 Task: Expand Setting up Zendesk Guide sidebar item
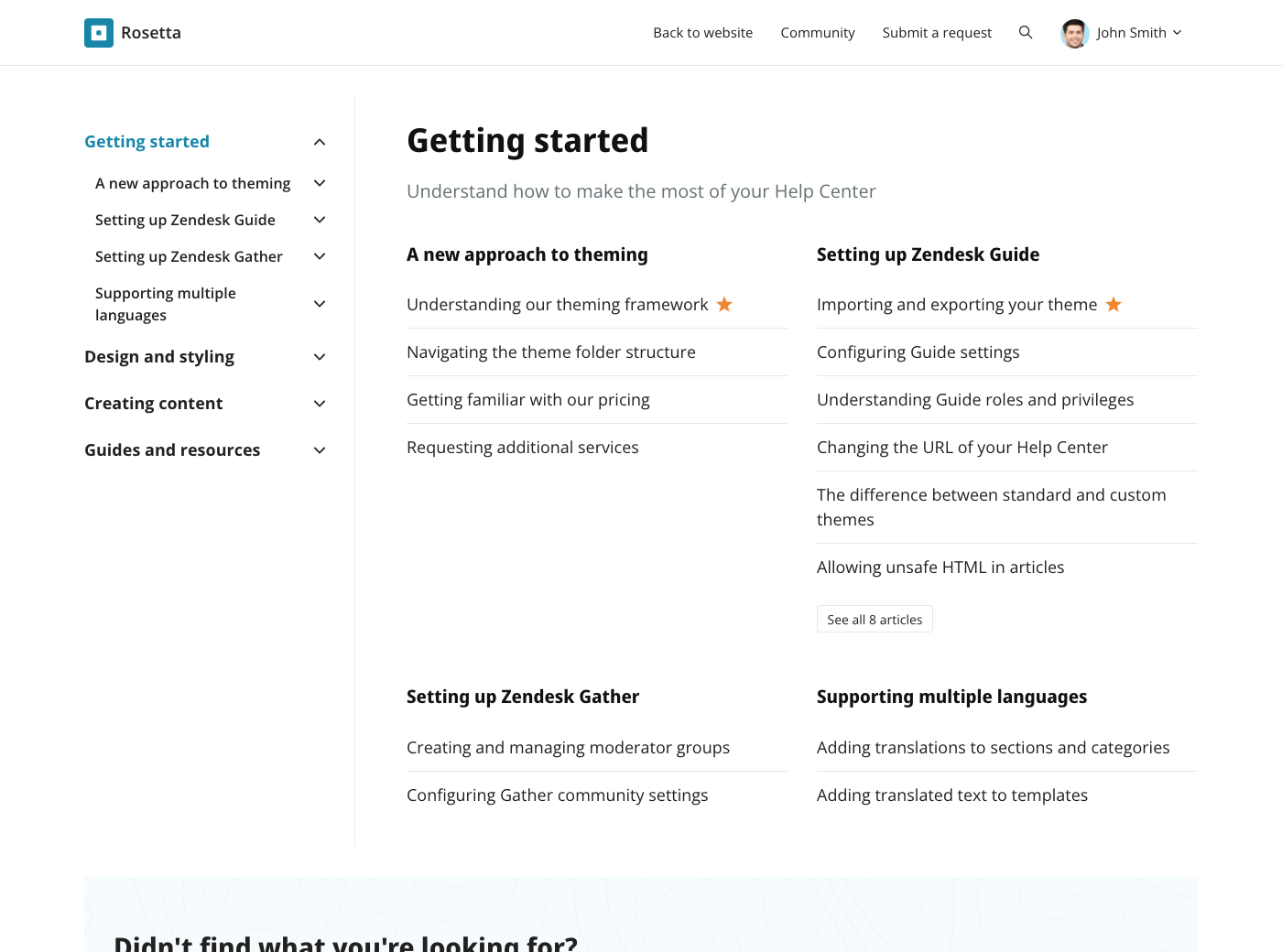click(x=320, y=220)
